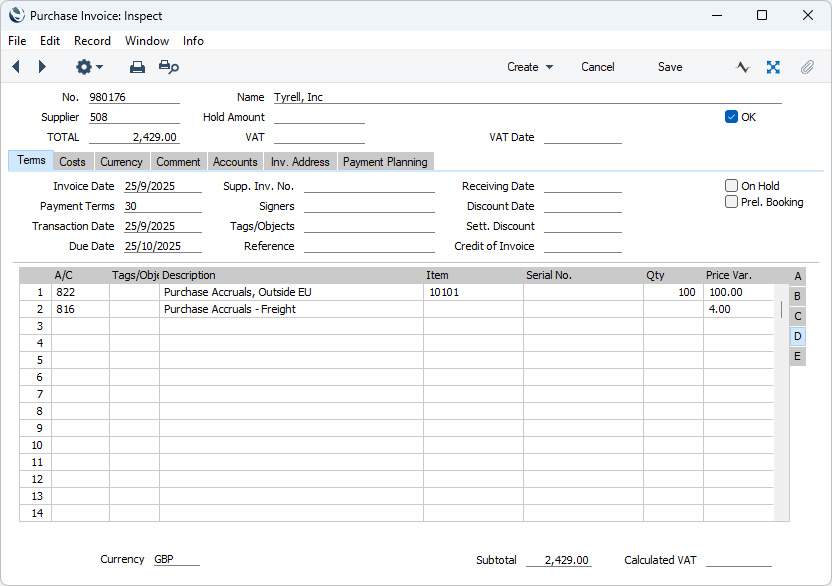Image resolution: width=832 pixels, height=586 pixels.
Task: Click the Payment Terms field
Action: (x=163, y=206)
